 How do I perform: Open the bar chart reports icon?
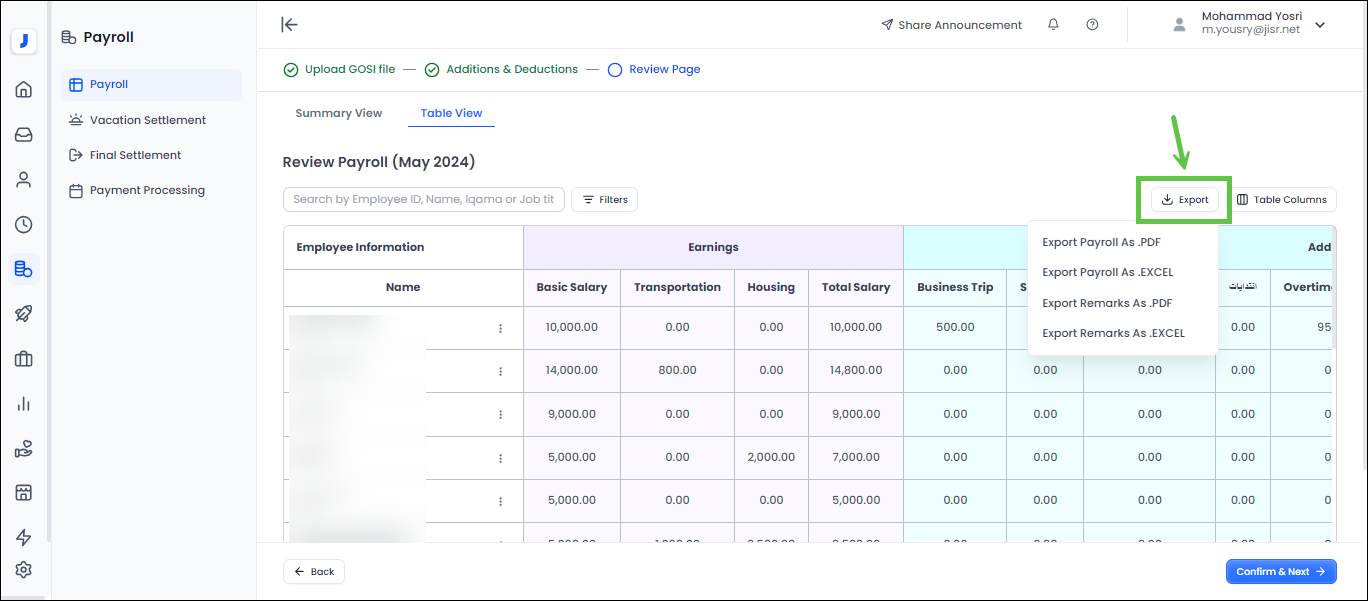click(x=24, y=404)
